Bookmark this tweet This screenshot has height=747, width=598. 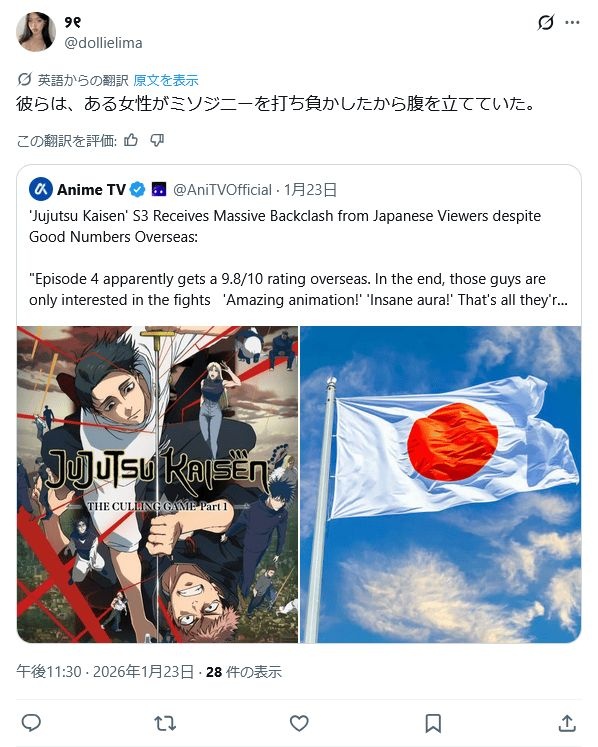(x=433, y=723)
